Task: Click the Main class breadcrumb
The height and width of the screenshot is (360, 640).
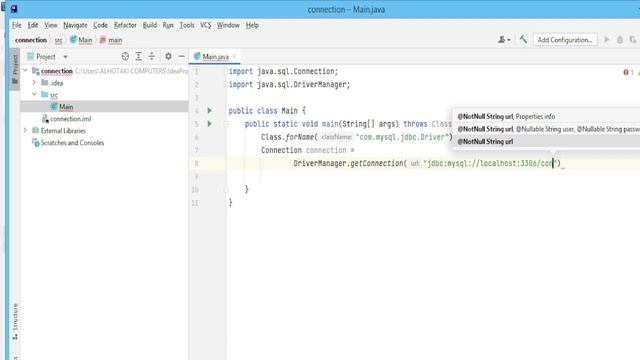Action: pos(81,40)
